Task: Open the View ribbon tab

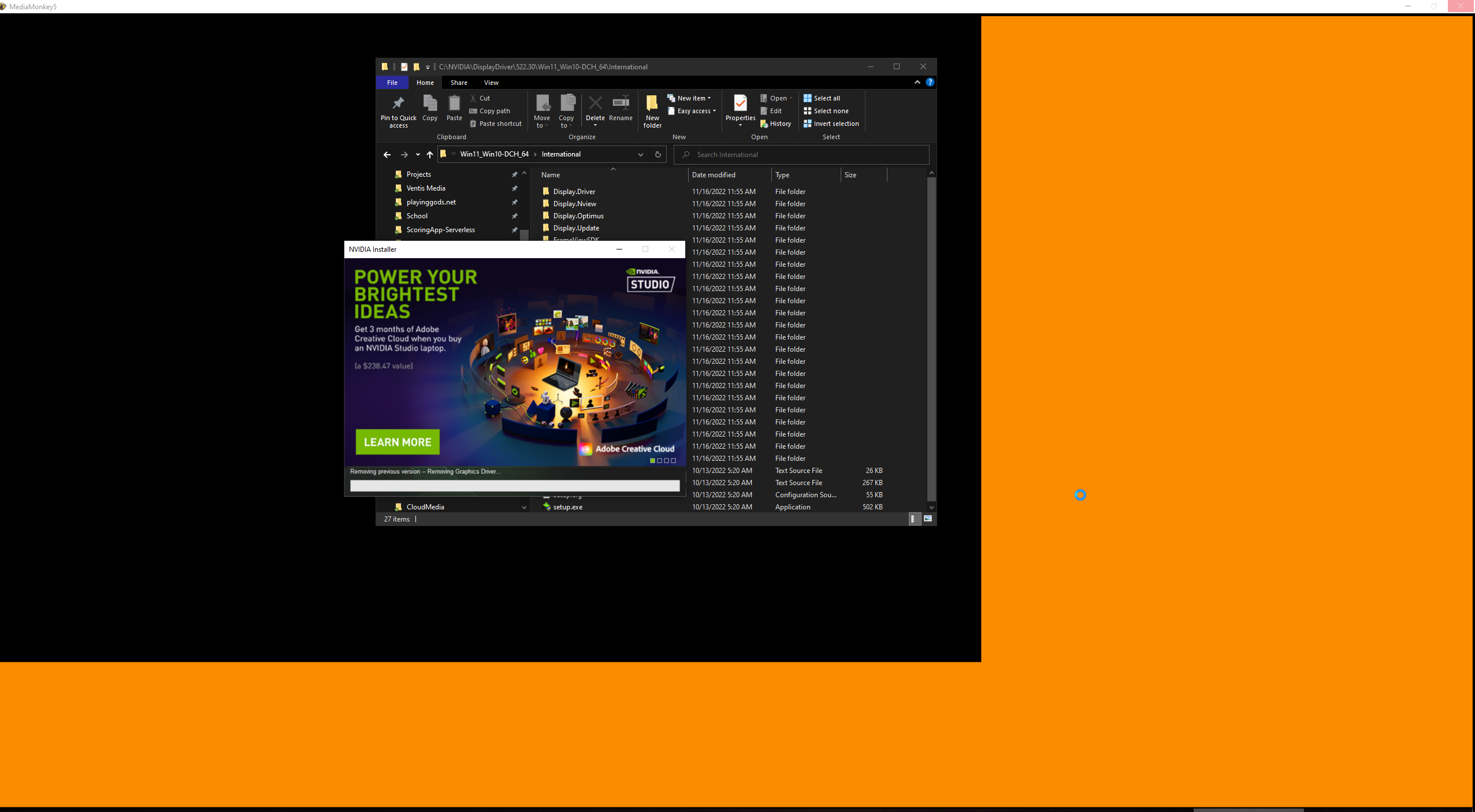Action: [491, 83]
